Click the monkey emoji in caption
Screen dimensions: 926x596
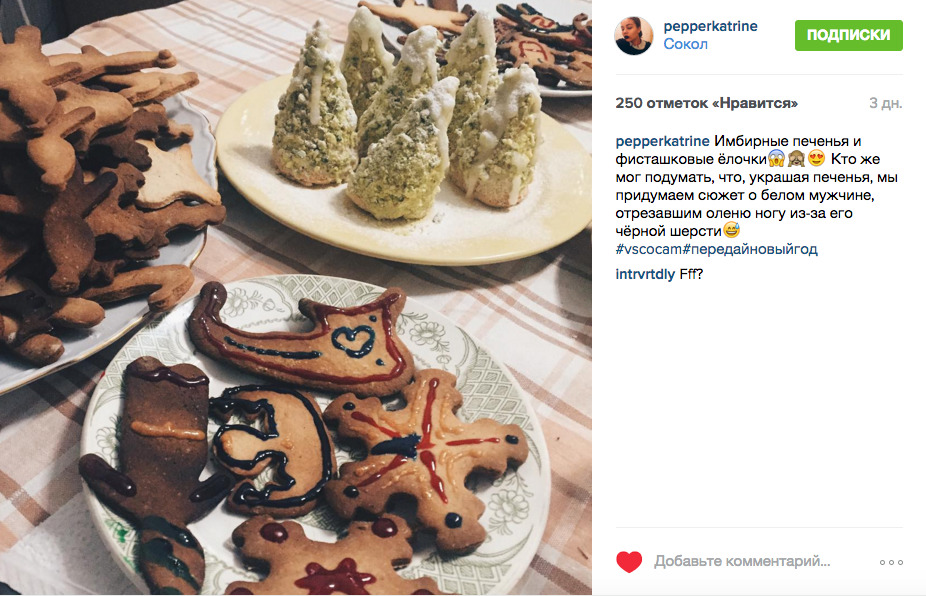(796, 158)
